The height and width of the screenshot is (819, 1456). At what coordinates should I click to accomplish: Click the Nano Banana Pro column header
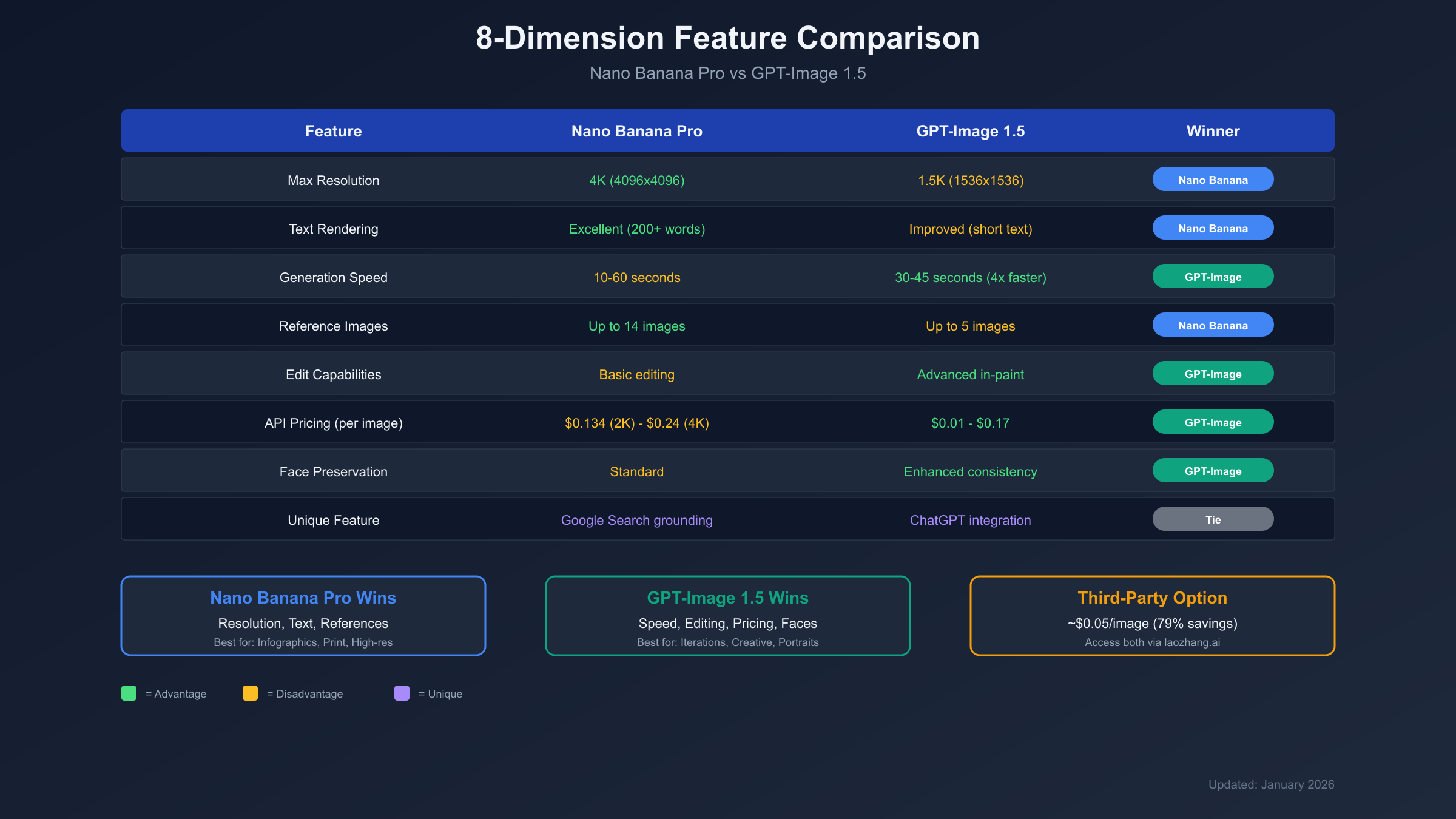coord(636,130)
